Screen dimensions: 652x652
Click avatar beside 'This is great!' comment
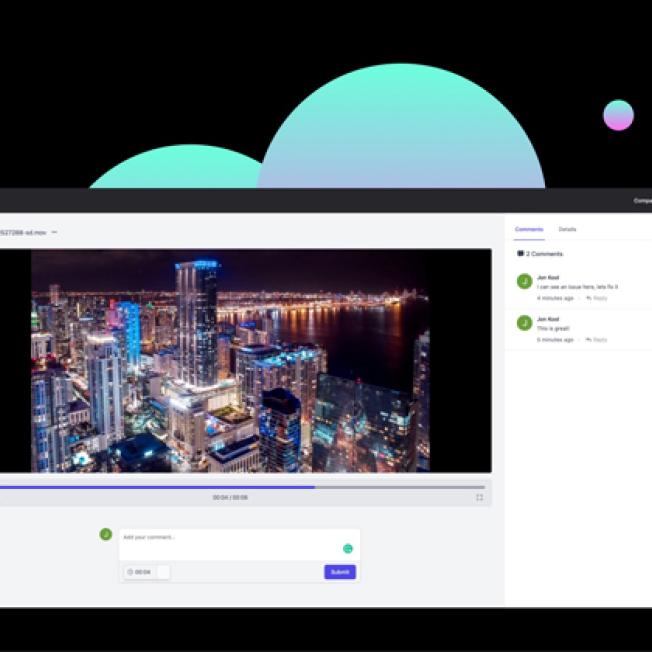[524, 323]
